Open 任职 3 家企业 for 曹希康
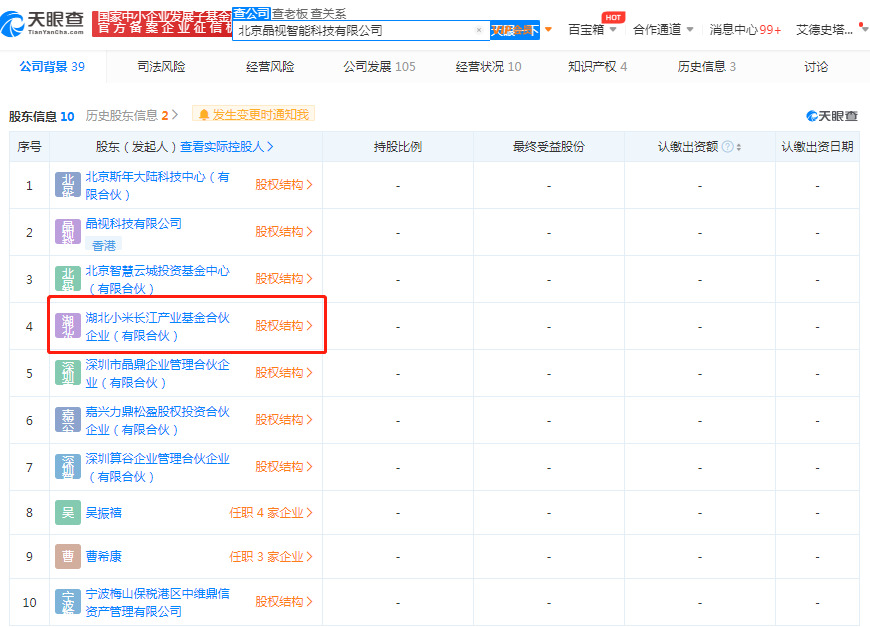Image resolution: width=870 pixels, height=627 pixels. pos(271,557)
